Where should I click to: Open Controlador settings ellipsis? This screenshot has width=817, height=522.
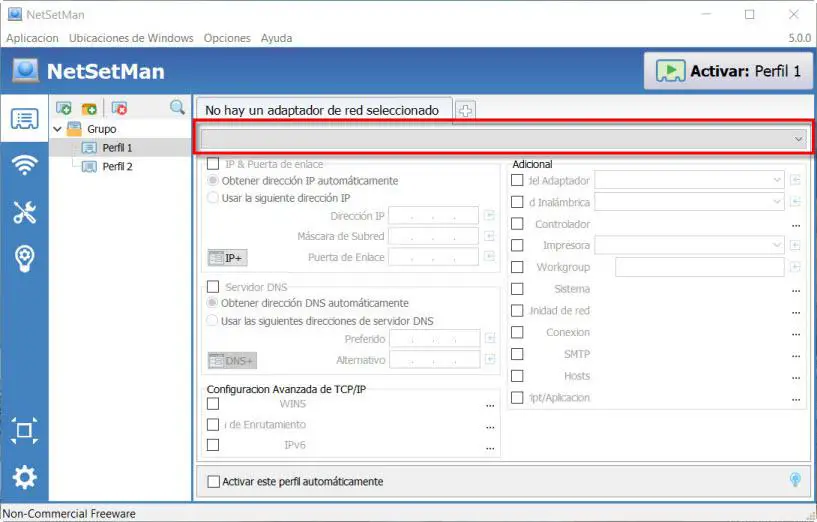pyautogui.click(x=796, y=226)
